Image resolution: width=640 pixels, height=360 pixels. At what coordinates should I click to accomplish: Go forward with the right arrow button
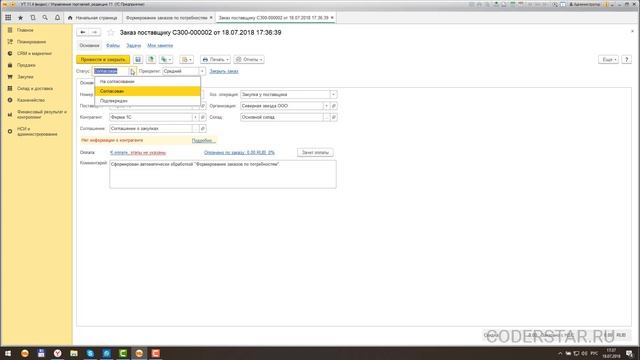click(x=95, y=32)
